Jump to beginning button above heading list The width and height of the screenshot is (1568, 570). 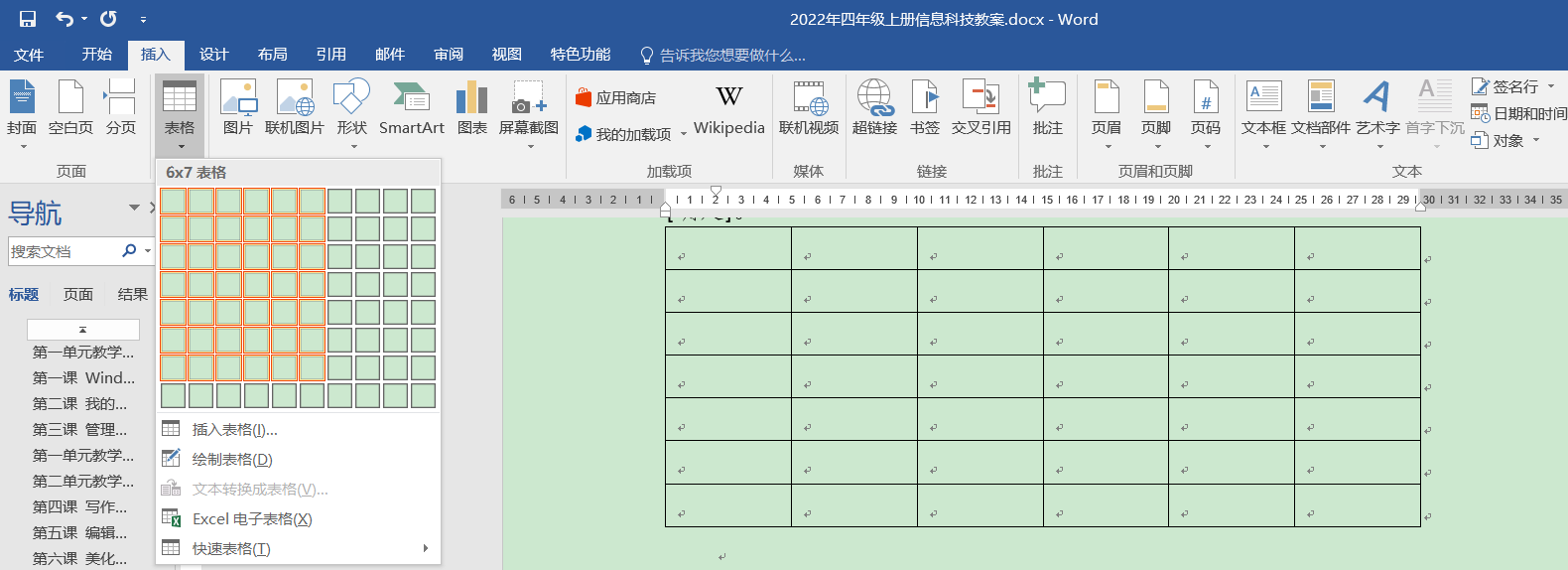(x=83, y=329)
